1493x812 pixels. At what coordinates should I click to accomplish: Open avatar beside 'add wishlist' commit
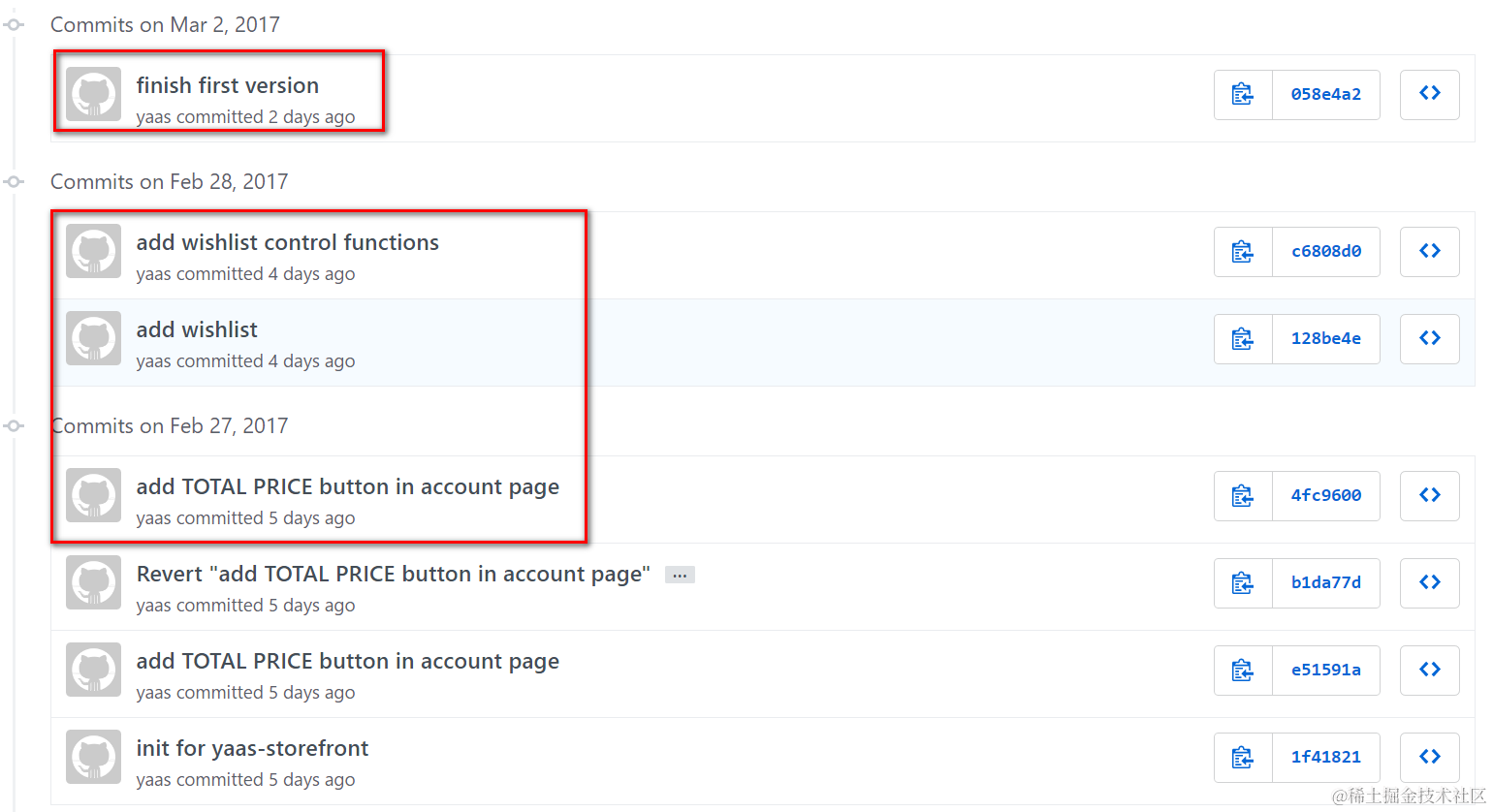[x=94, y=338]
